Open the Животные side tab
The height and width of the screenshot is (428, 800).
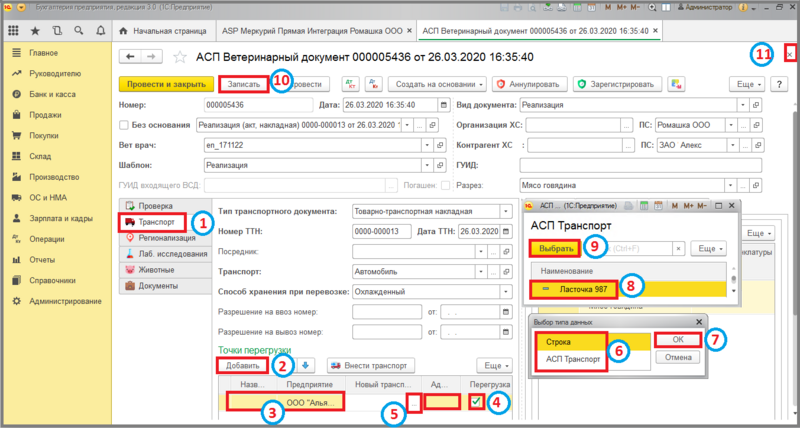pyautogui.click(x=165, y=270)
